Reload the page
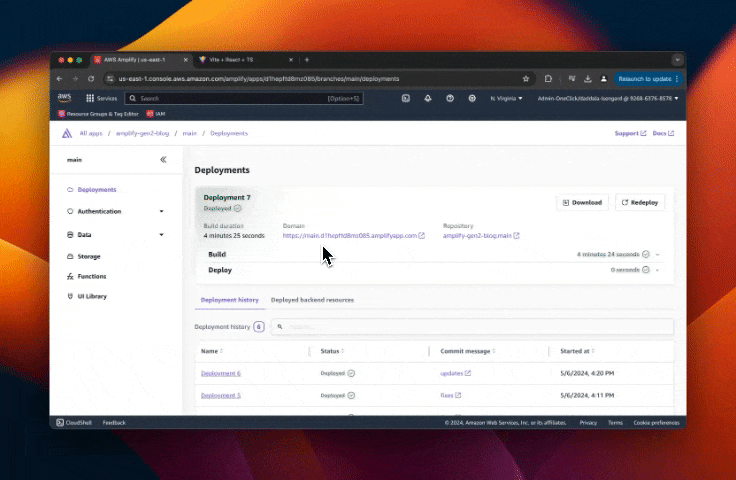Viewport: 736px width, 480px height. point(91,79)
